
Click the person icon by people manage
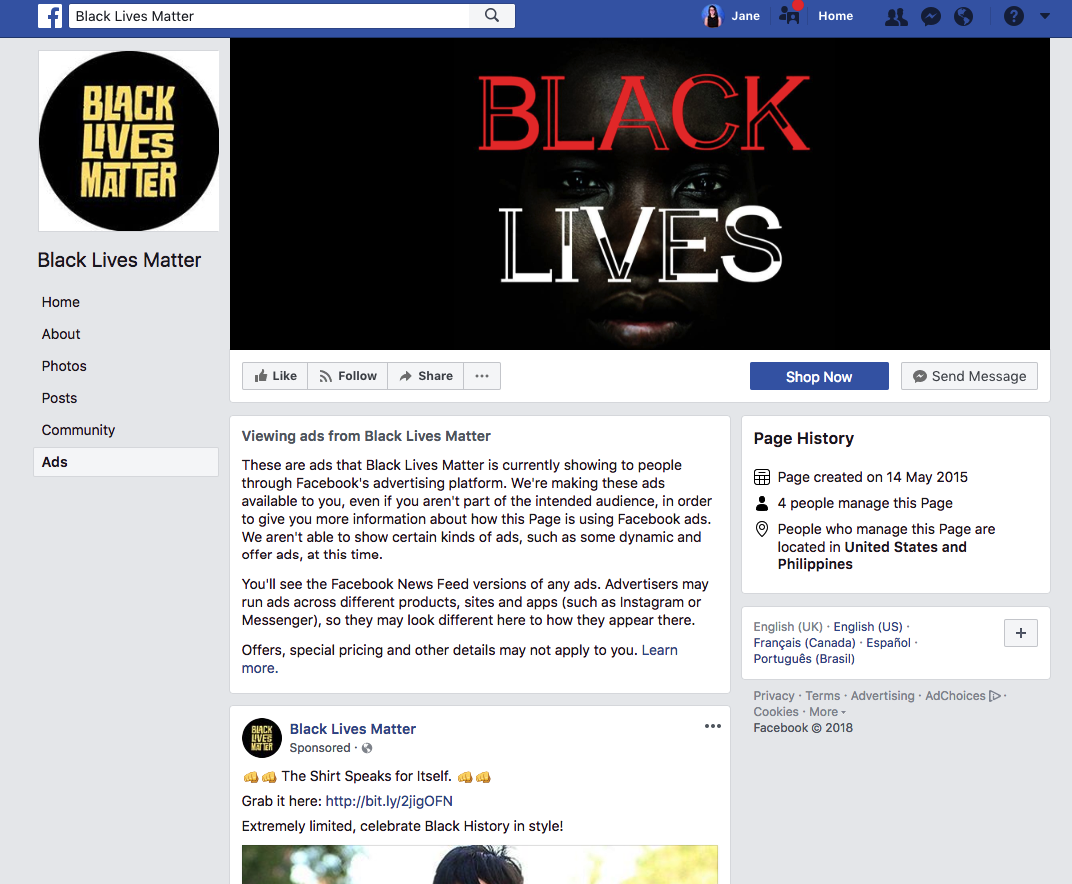[762, 503]
